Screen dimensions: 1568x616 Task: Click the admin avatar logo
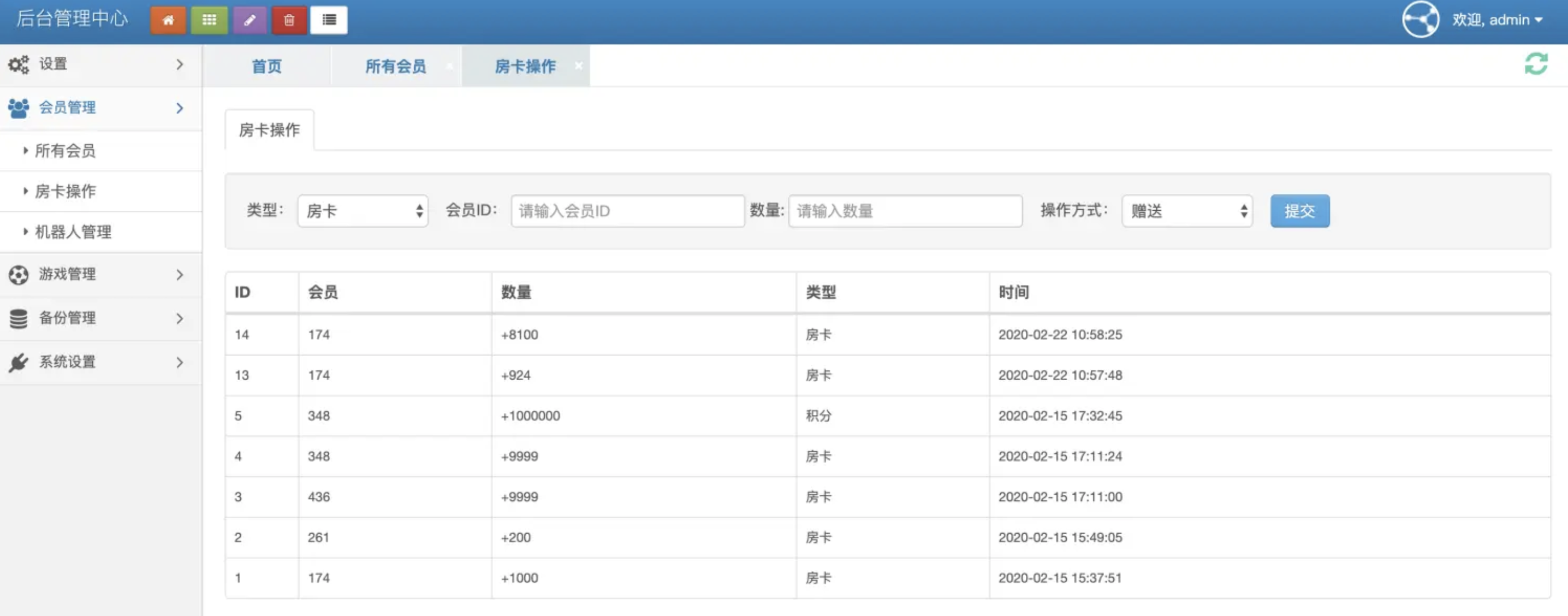click(x=1421, y=20)
